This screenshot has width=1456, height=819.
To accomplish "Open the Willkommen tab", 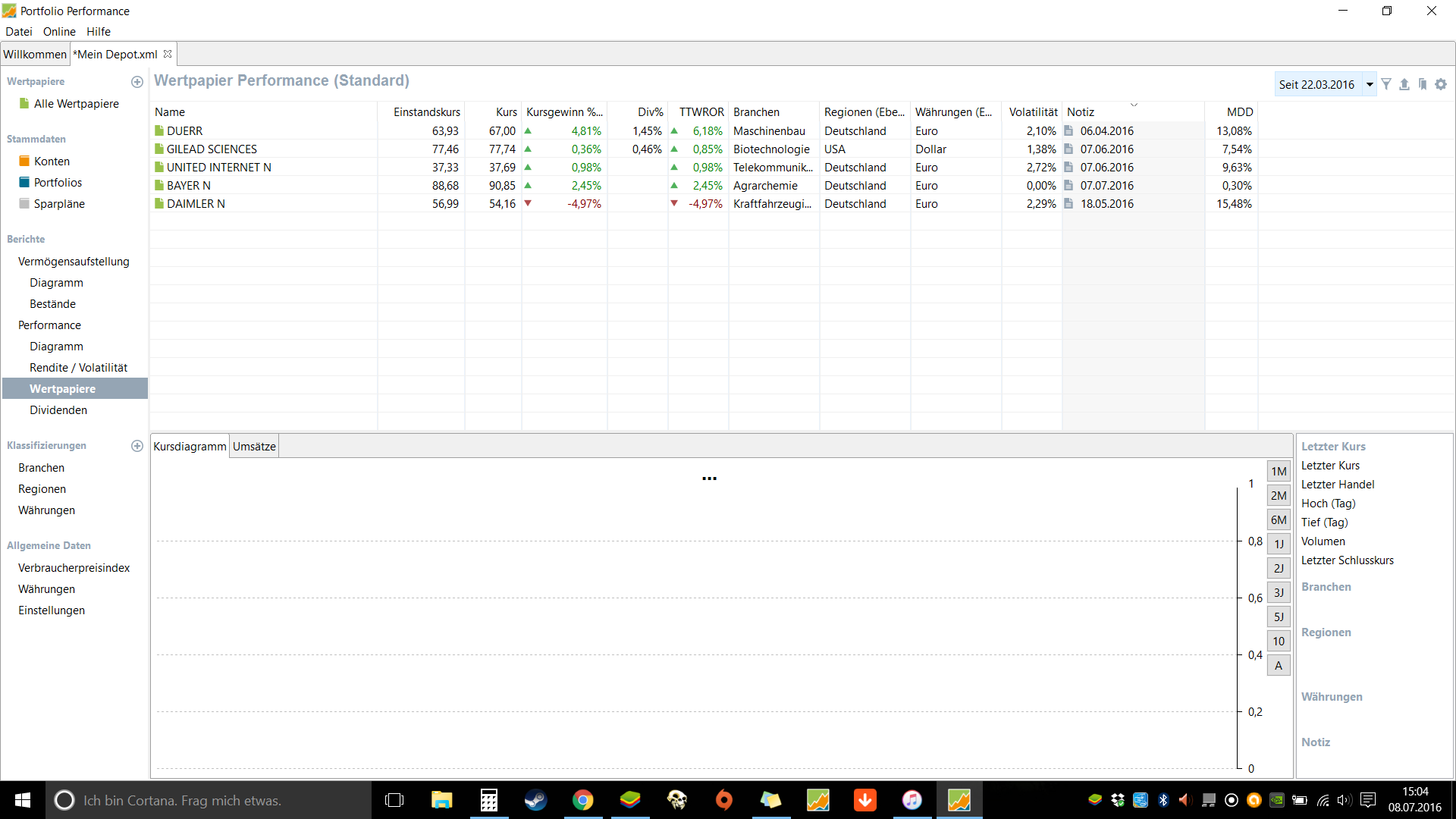I will (35, 55).
